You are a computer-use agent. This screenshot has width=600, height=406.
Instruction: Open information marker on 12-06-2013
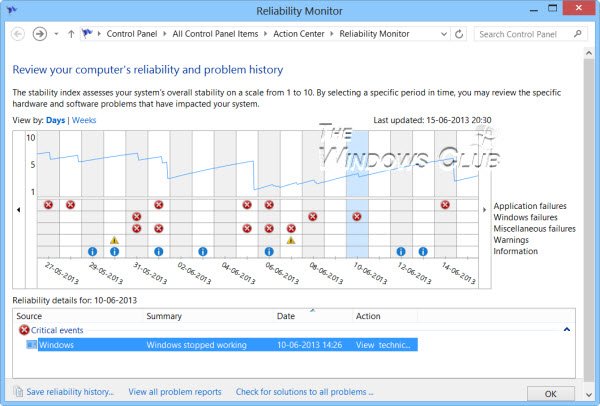pos(401,251)
